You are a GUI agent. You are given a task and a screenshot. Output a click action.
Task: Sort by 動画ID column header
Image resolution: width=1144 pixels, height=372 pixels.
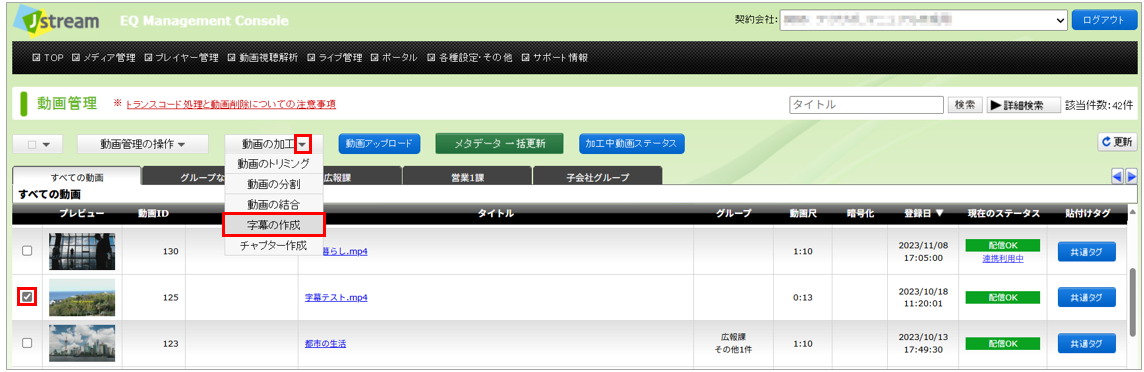[x=154, y=214]
